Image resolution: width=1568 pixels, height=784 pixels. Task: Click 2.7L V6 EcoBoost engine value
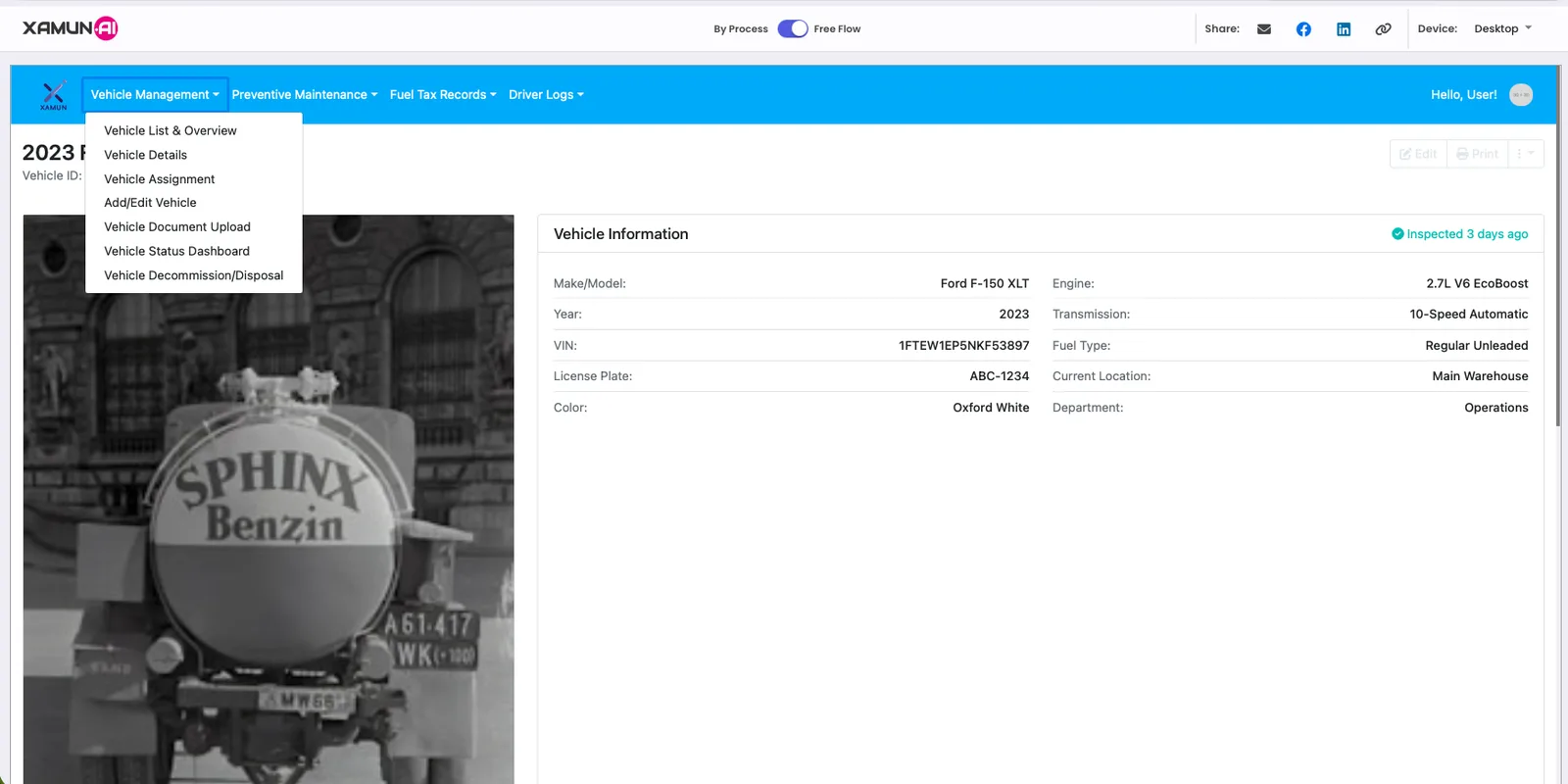(1477, 284)
